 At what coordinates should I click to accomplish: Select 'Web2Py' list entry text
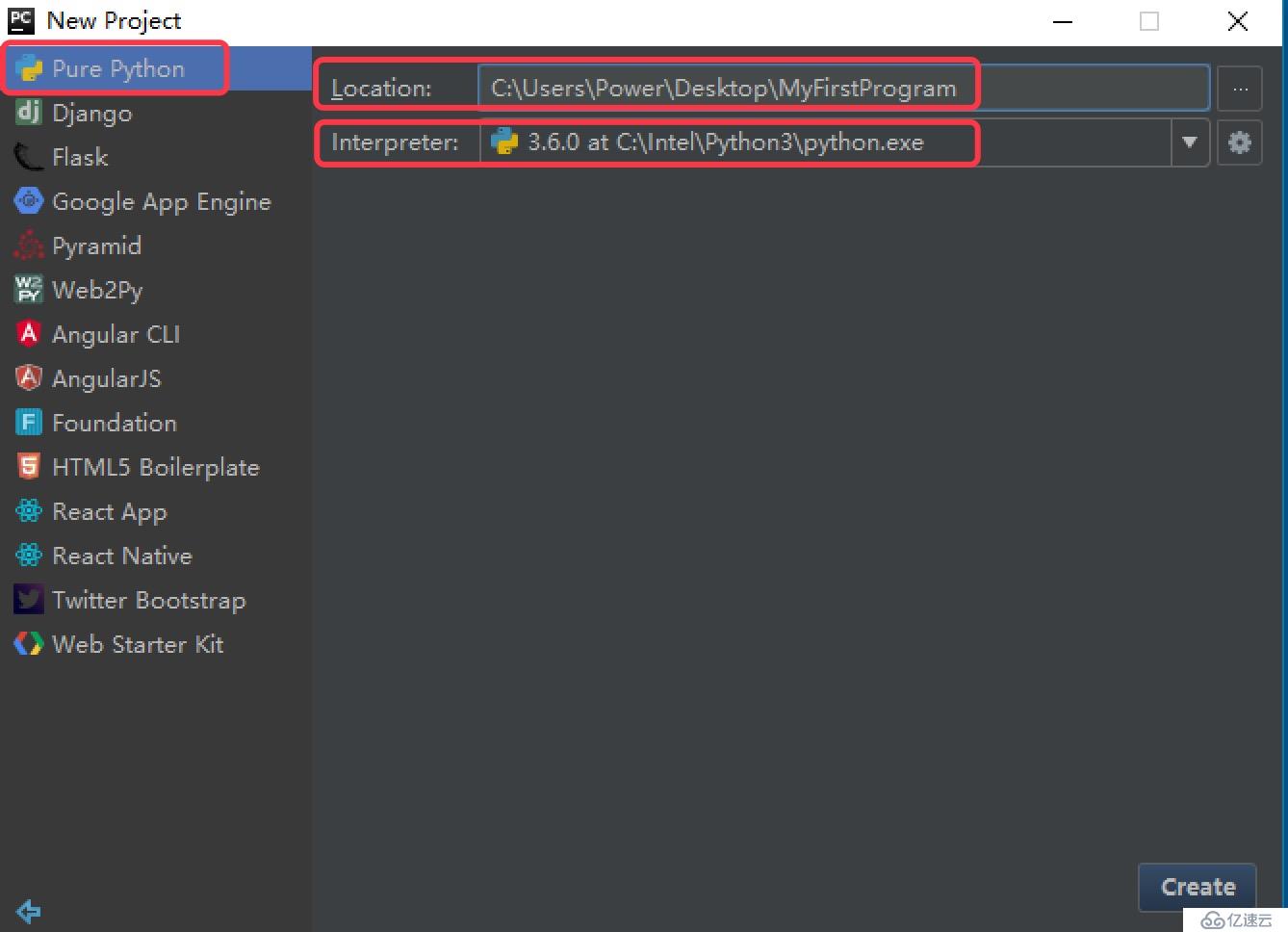coord(97,291)
